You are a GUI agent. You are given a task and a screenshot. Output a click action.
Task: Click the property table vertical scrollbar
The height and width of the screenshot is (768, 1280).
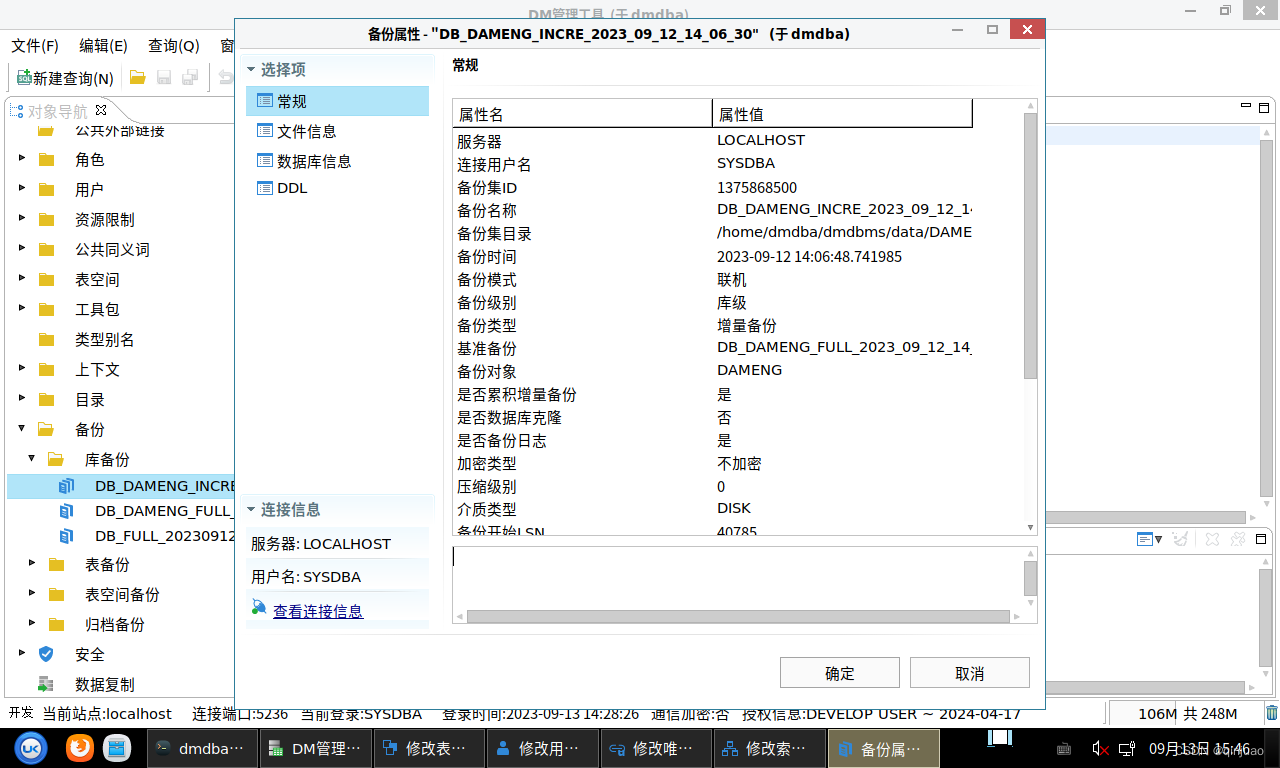[x=1030, y=246]
